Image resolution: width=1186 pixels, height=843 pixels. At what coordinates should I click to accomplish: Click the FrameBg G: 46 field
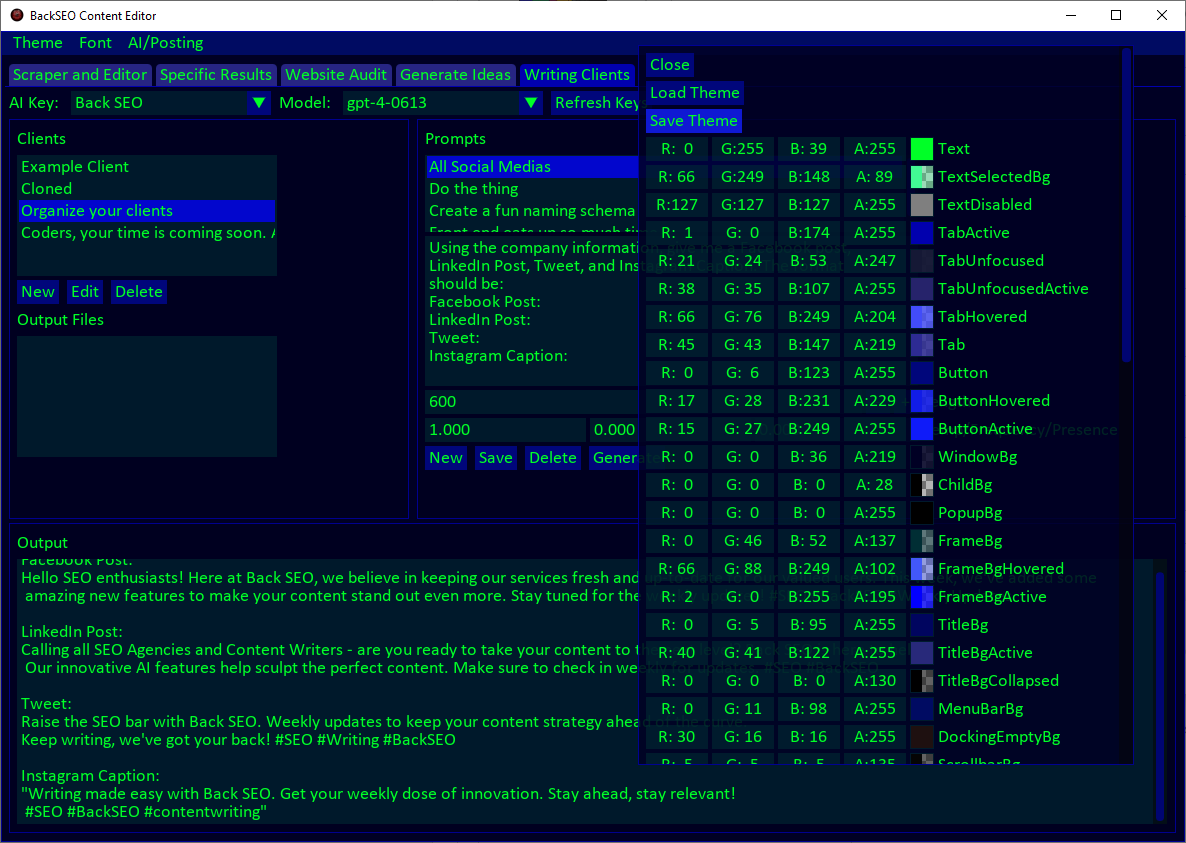[x=743, y=541]
